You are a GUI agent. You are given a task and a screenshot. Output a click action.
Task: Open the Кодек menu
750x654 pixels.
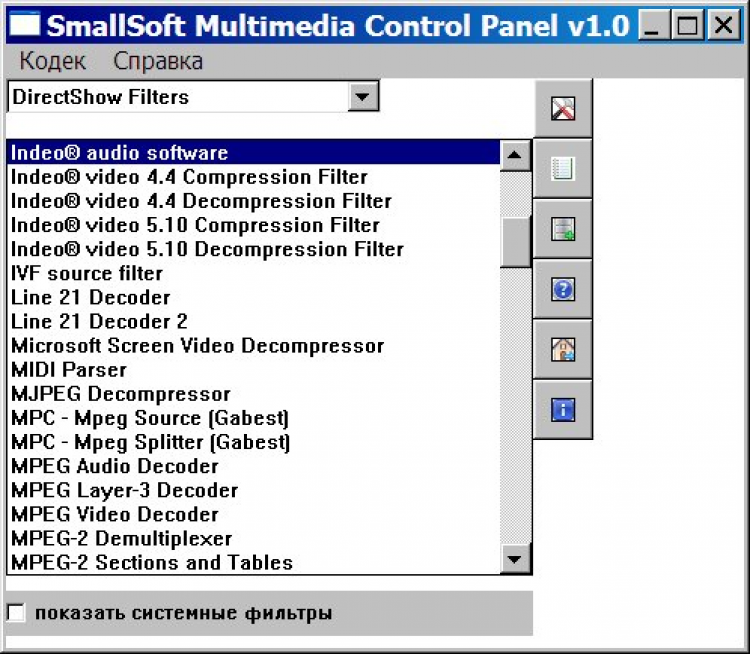pos(53,61)
